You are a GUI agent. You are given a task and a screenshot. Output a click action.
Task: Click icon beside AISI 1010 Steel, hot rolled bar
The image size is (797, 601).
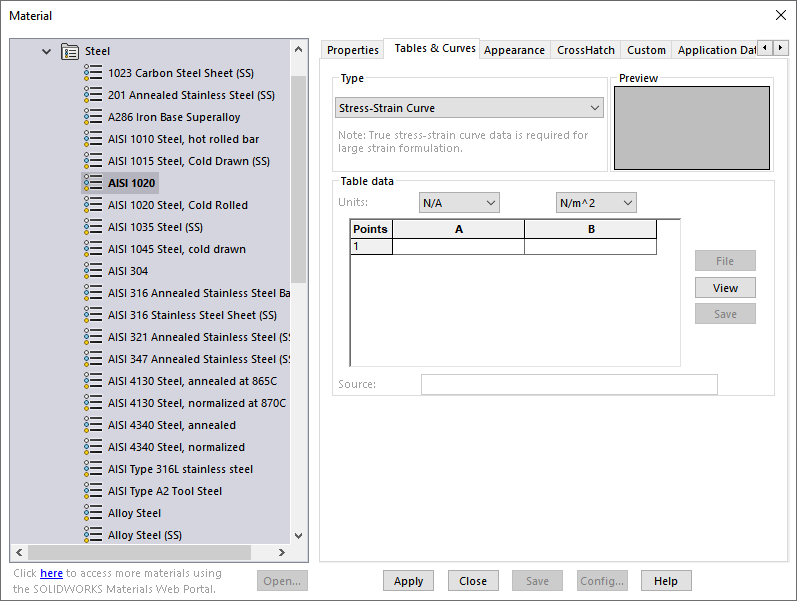93,139
